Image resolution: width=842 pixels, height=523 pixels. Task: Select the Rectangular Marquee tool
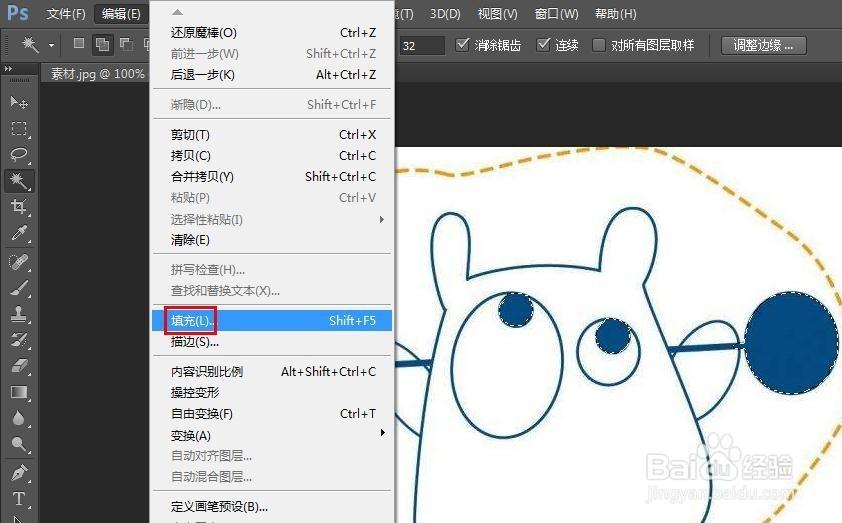click(19, 128)
